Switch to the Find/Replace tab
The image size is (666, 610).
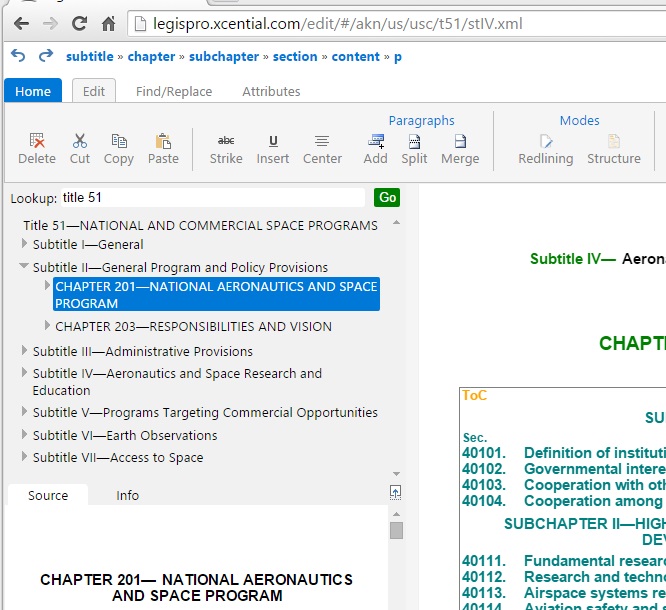coord(174,91)
